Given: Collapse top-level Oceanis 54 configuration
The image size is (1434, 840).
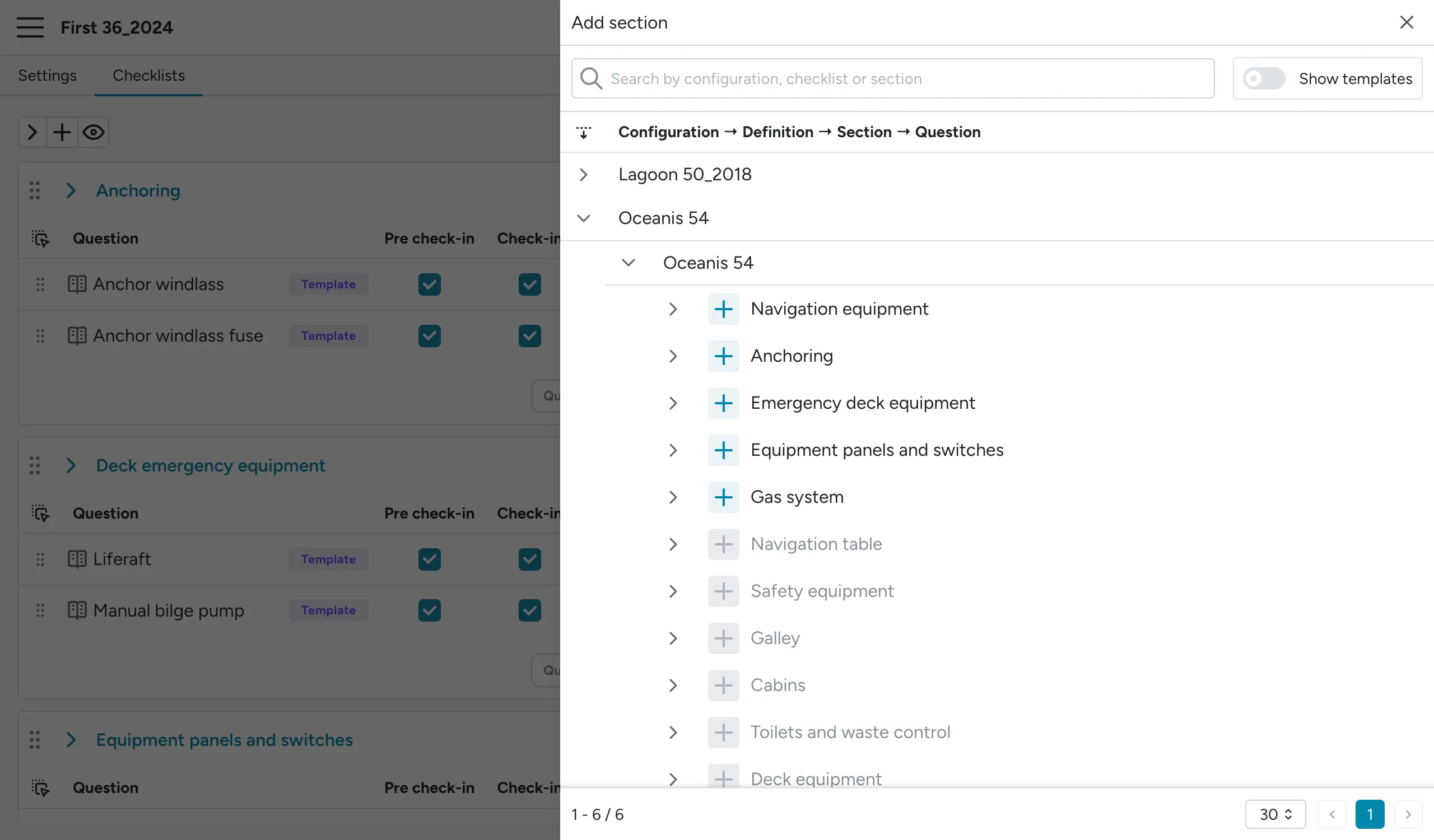Looking at the screenshot, I should coord(583,218).
